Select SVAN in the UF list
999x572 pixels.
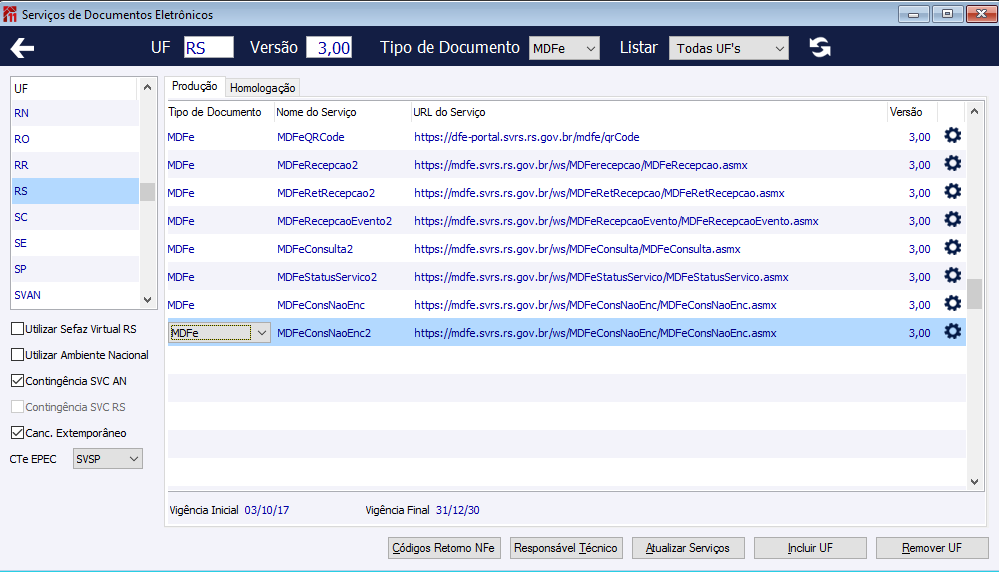pos(75,295)
